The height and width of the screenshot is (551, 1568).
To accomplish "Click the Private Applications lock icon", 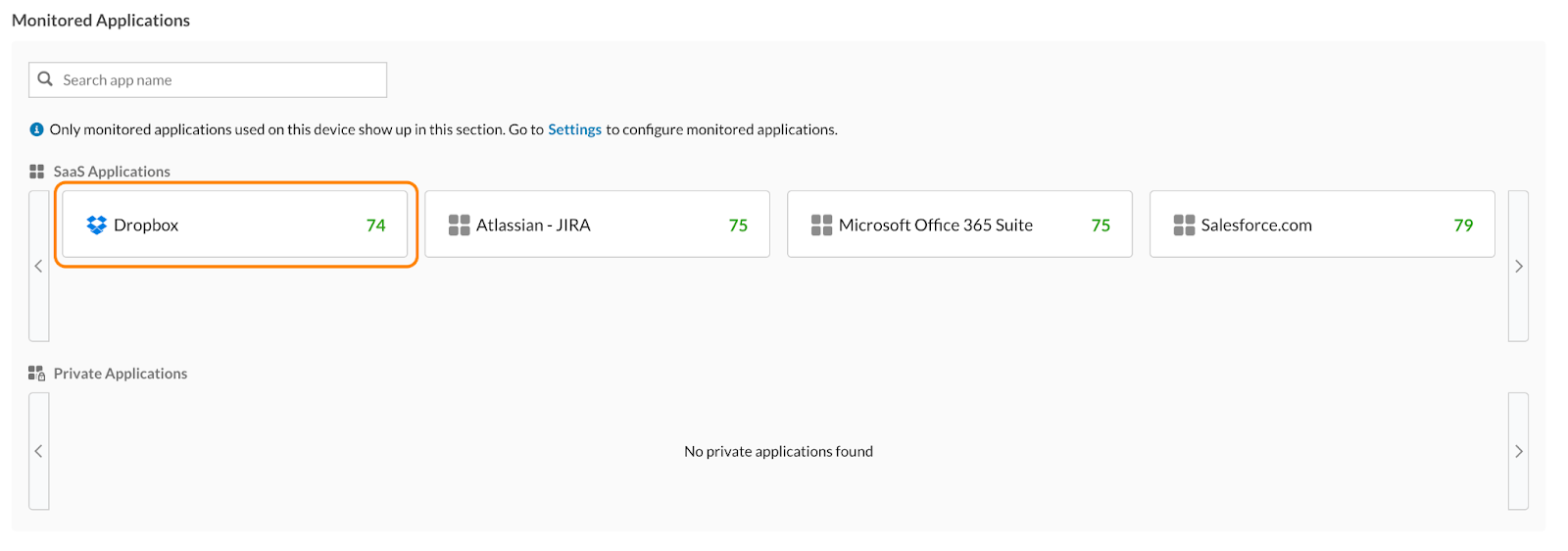I will 37,374.
